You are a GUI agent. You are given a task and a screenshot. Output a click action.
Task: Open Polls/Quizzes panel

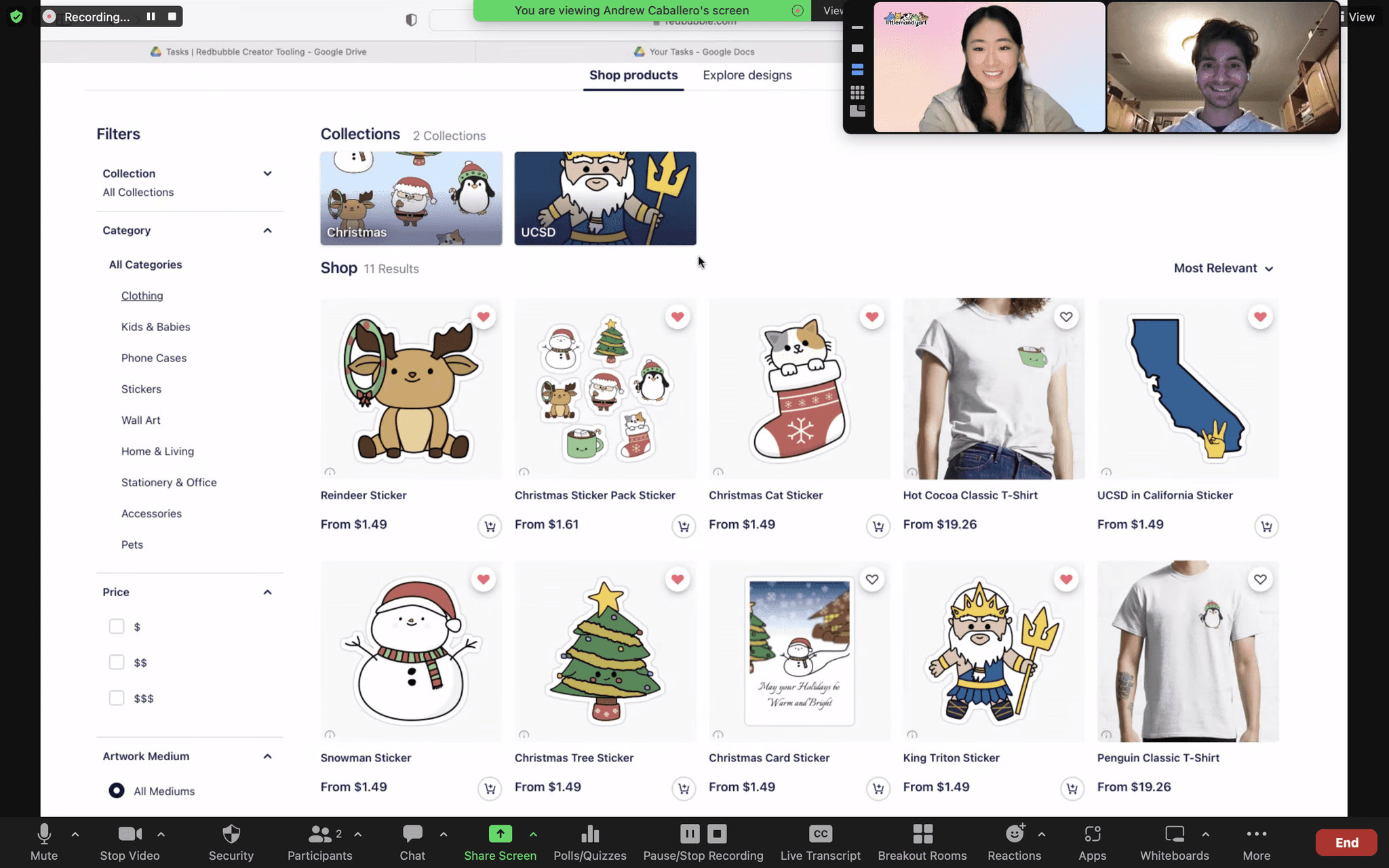(589, 834)
